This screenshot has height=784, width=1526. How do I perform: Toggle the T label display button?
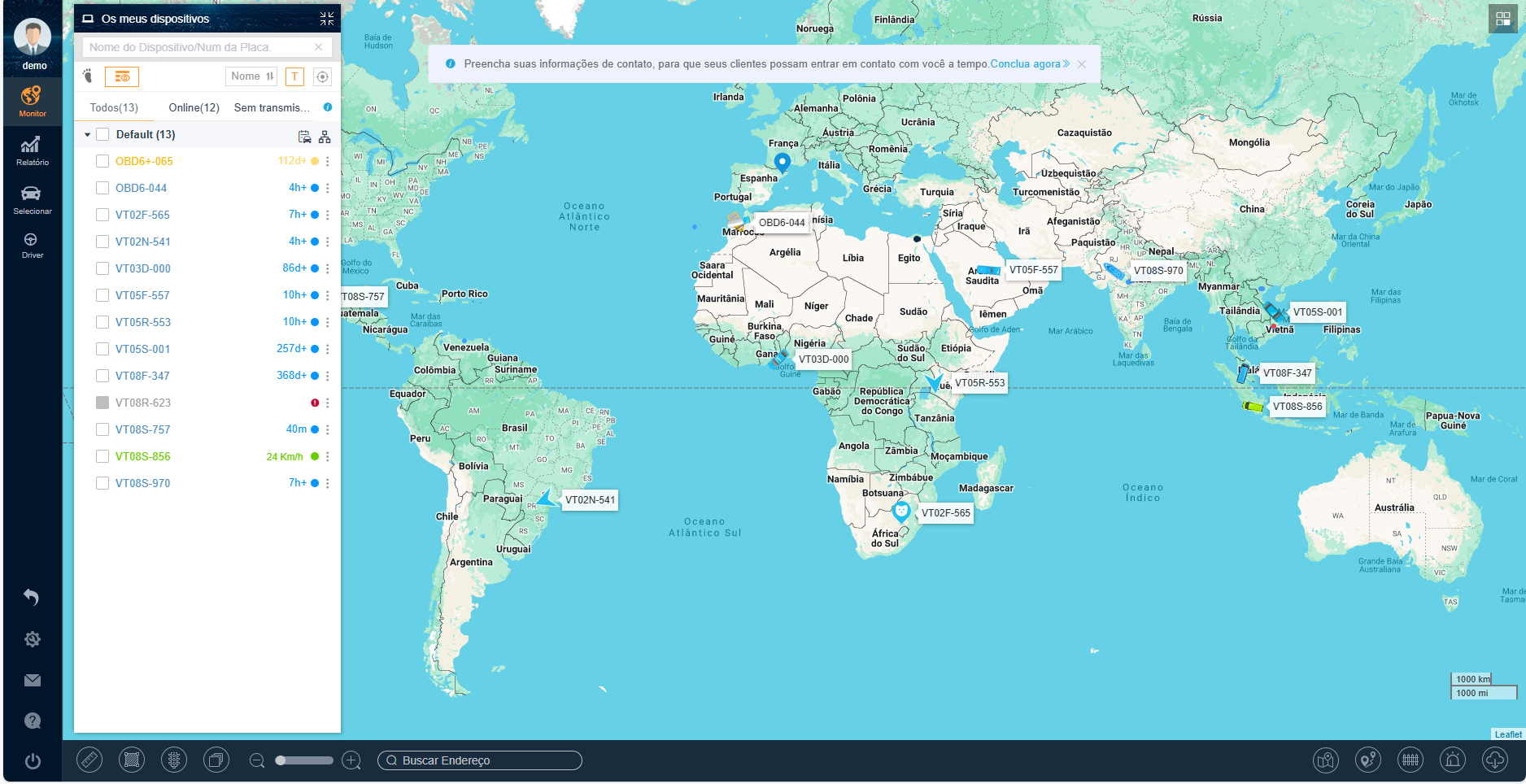point(294,76)
